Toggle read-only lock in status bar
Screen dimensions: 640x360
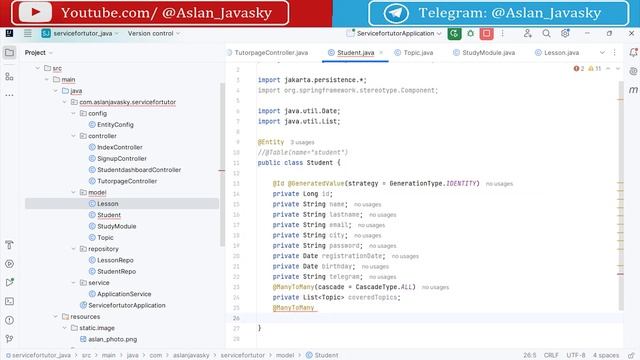click(631, 356)
